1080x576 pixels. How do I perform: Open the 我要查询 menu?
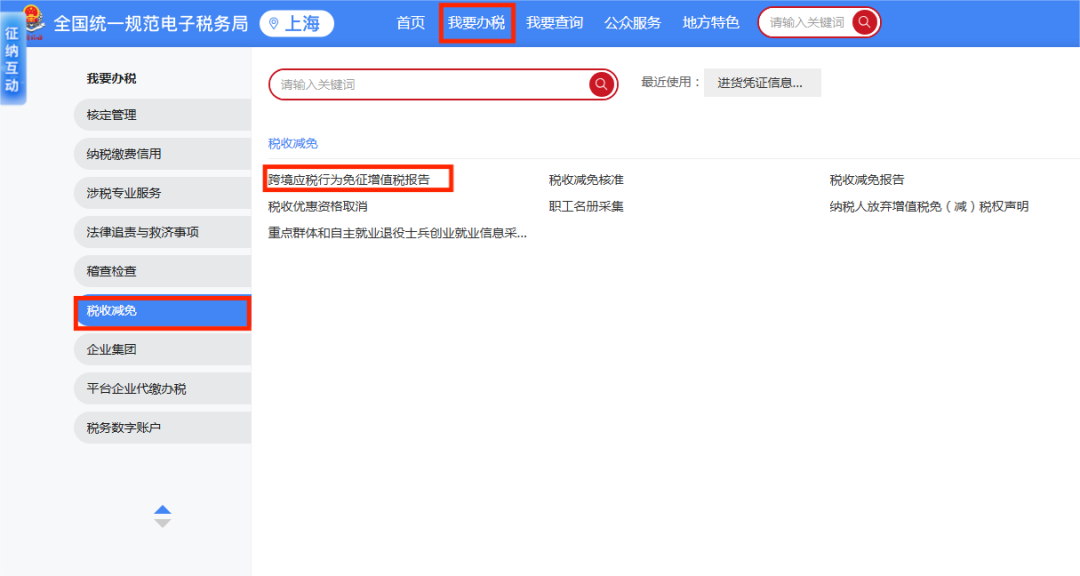(554, 23)
